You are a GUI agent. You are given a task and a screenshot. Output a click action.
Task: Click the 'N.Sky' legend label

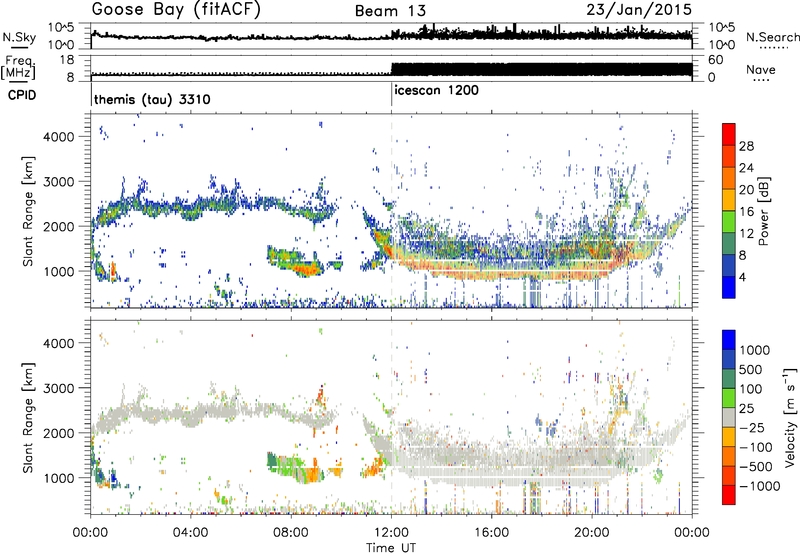pyautogui.click(x=19, y=37)
